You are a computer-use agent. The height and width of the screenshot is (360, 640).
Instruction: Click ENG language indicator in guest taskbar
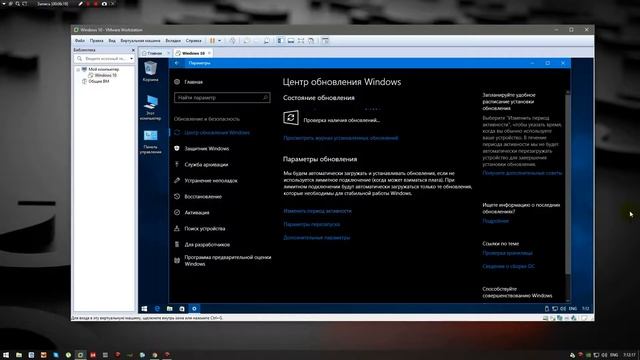coord(573,309)
